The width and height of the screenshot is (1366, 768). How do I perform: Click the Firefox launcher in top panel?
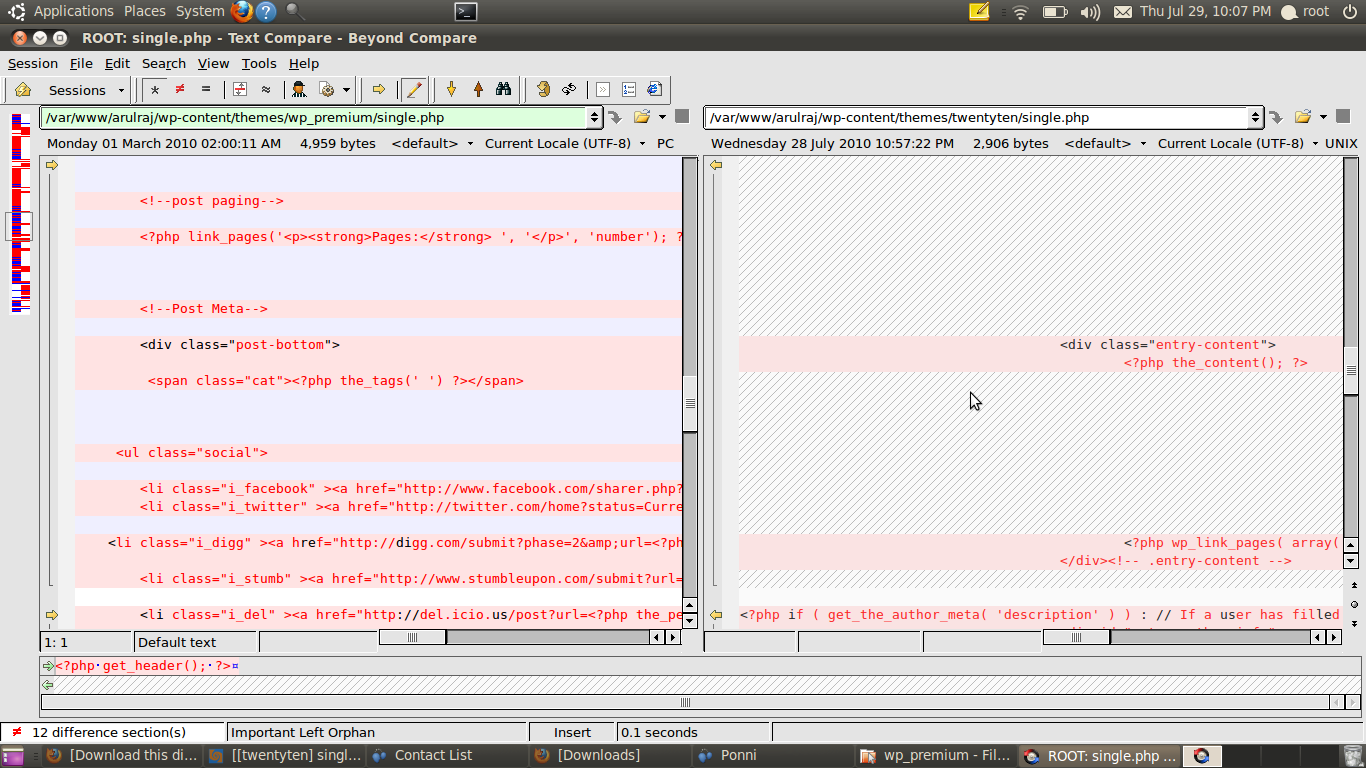coord(241,12)
